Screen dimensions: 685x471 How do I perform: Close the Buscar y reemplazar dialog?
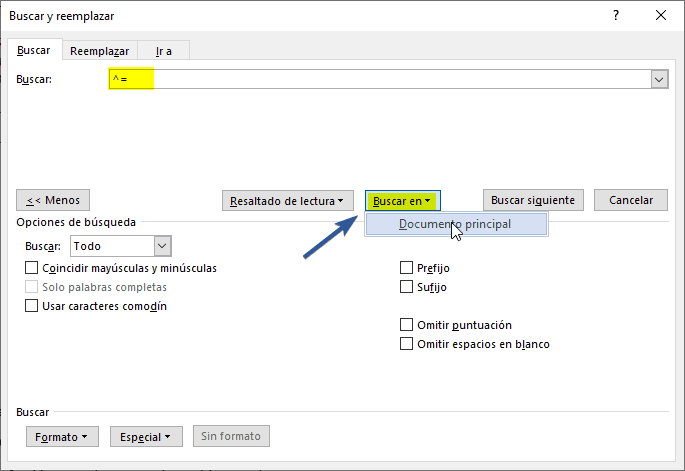click(x=661, y=16)
